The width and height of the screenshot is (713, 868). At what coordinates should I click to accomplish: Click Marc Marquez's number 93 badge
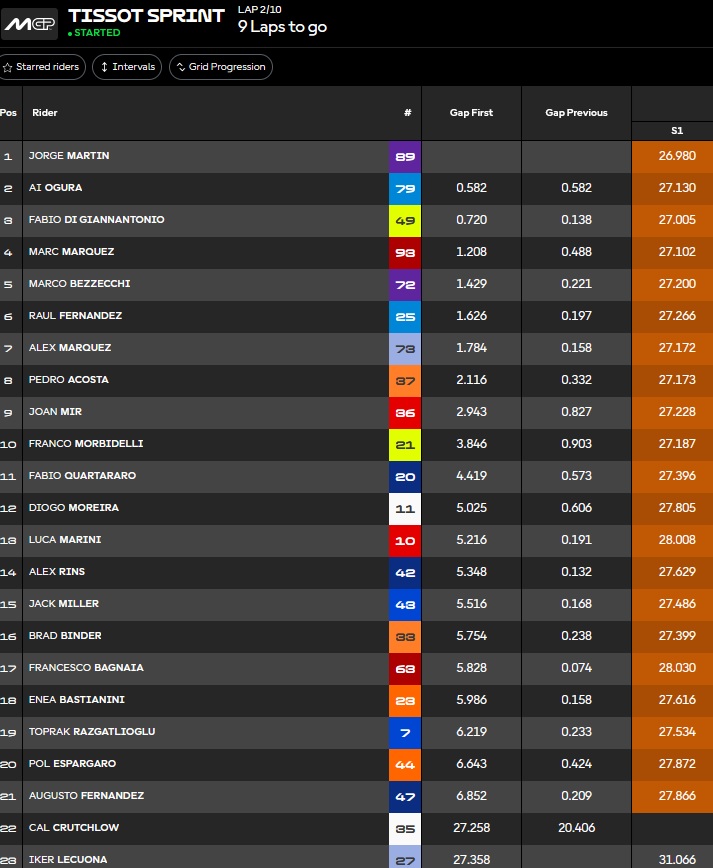click(x=405, y=253)
